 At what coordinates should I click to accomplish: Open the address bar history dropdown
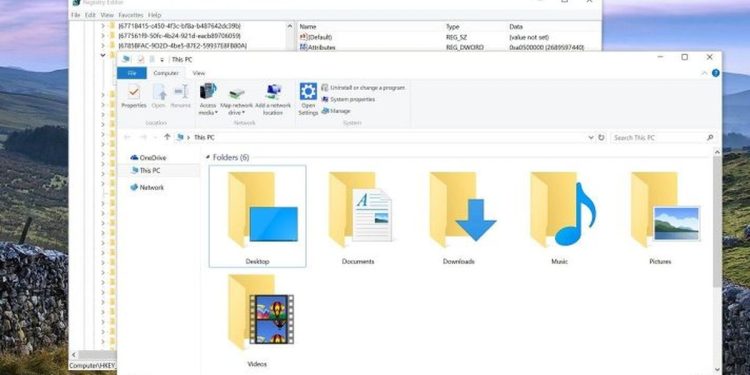tap(591, 138)
